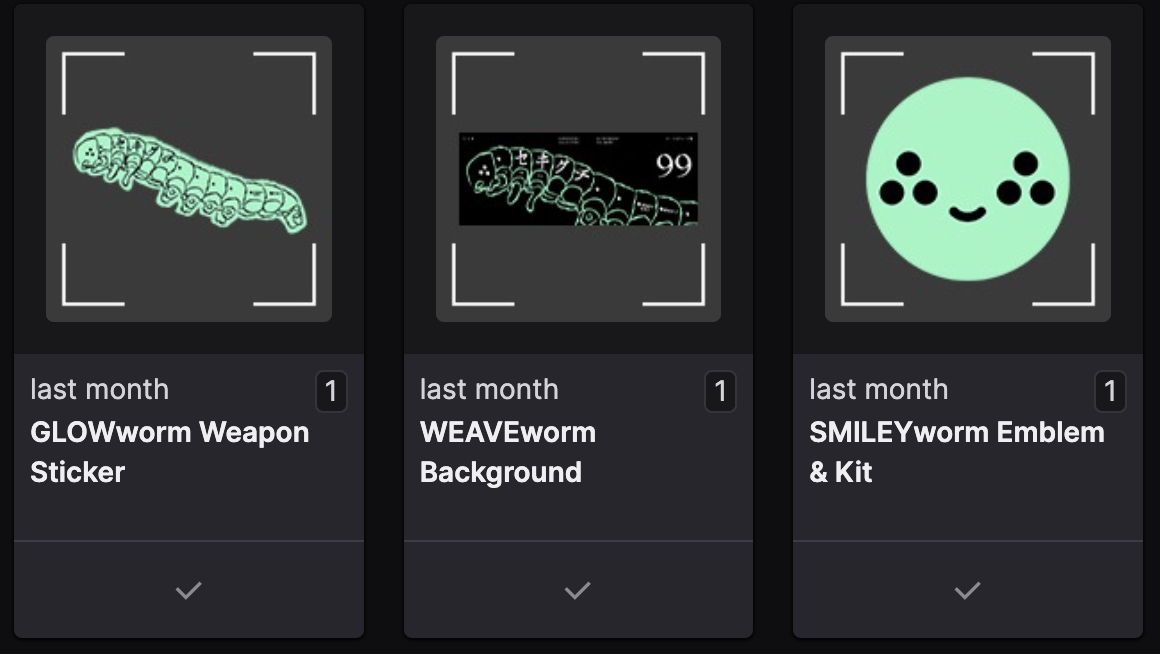Click the green SMILEYworm smiley face emblem

(967, 179)
